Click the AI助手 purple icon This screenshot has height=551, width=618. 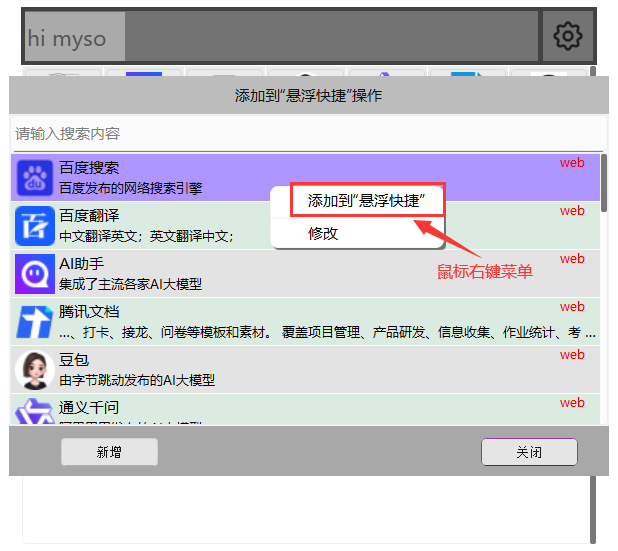35,273
